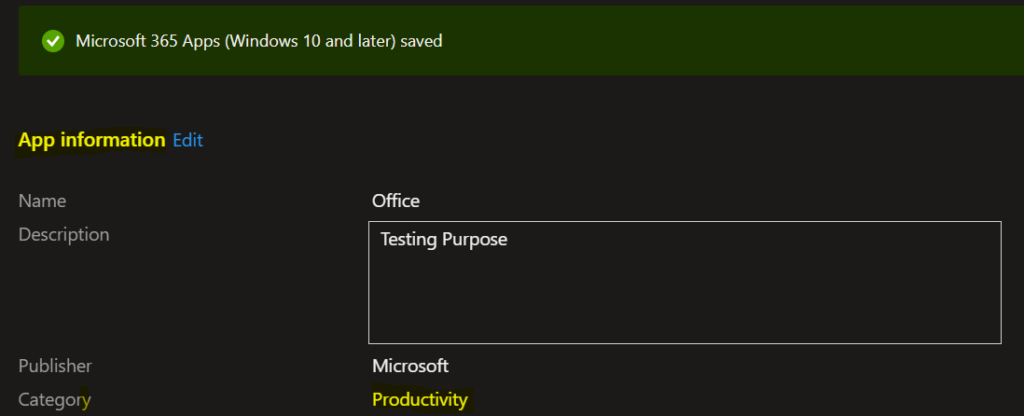The width and height of the screenshot is (1024, 416).
Task: Click the Category field label
Action: coord(54,399)
